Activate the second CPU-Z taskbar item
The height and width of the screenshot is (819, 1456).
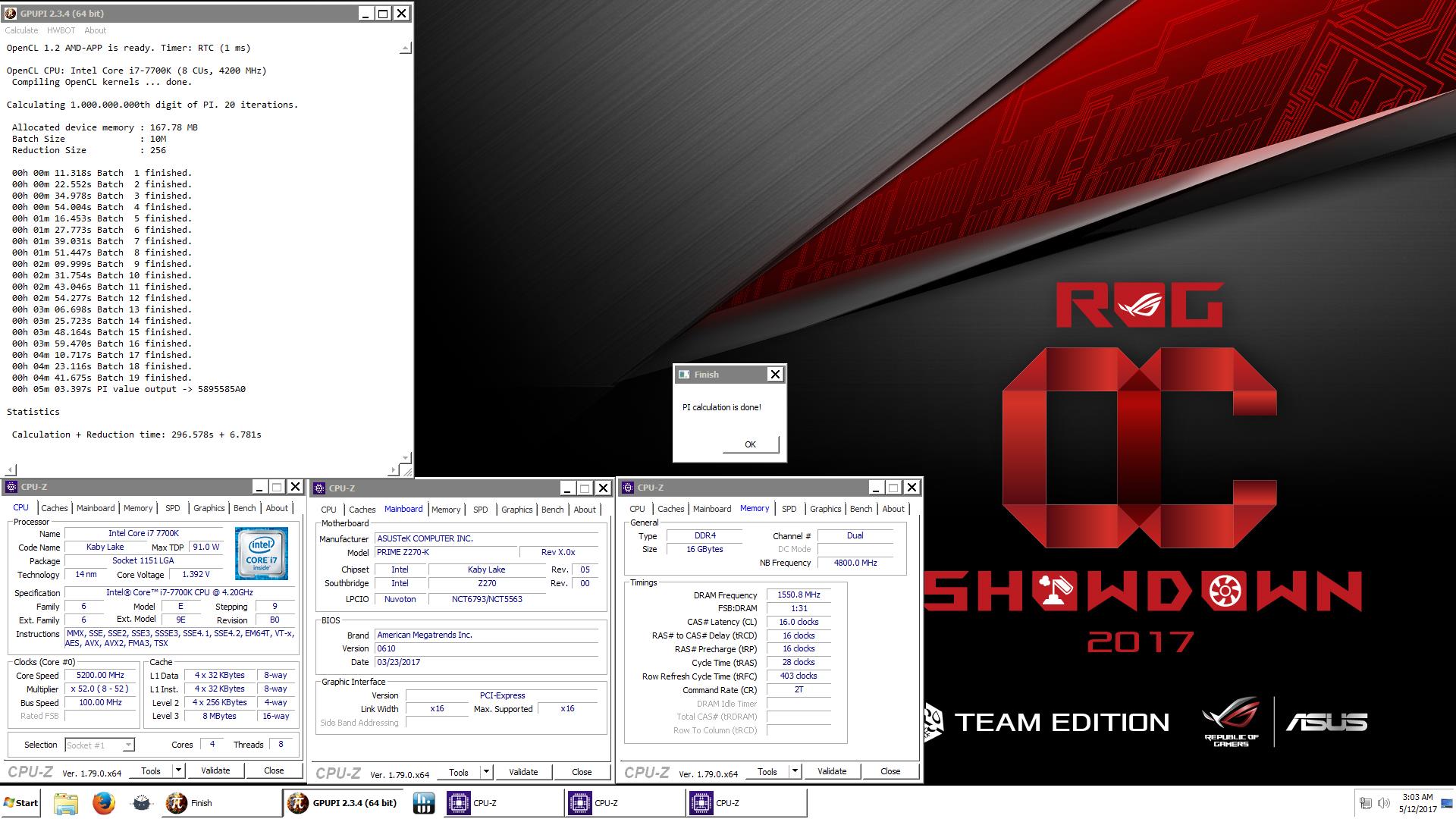624,803
